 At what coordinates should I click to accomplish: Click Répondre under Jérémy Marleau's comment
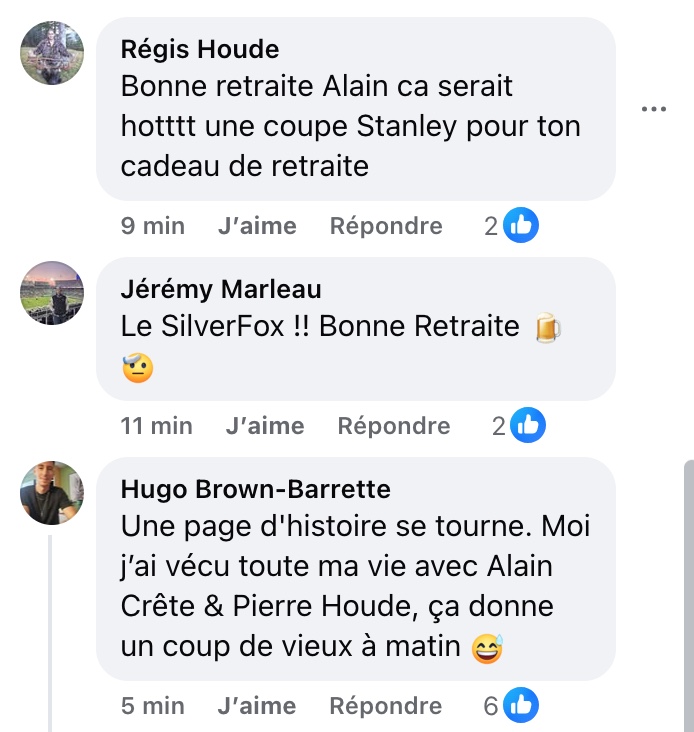click(x=394, y=426)
